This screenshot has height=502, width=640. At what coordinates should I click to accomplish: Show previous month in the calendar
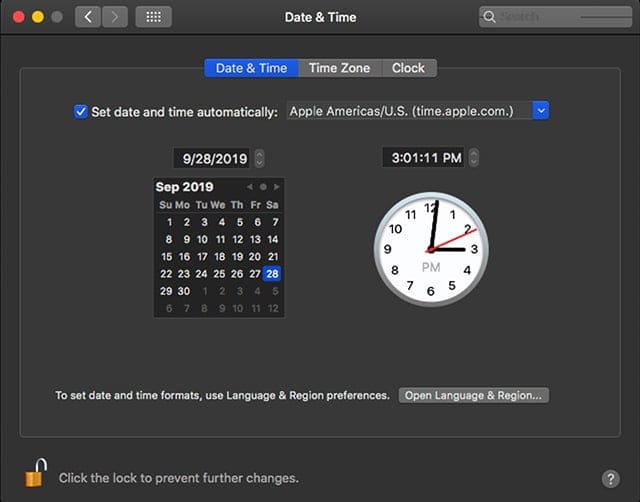point(250,187)
